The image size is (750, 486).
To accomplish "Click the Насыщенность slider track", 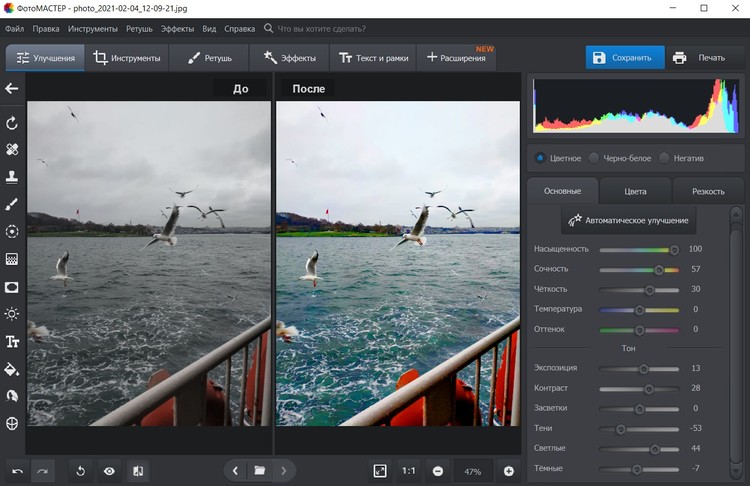I will coord(637,249).
